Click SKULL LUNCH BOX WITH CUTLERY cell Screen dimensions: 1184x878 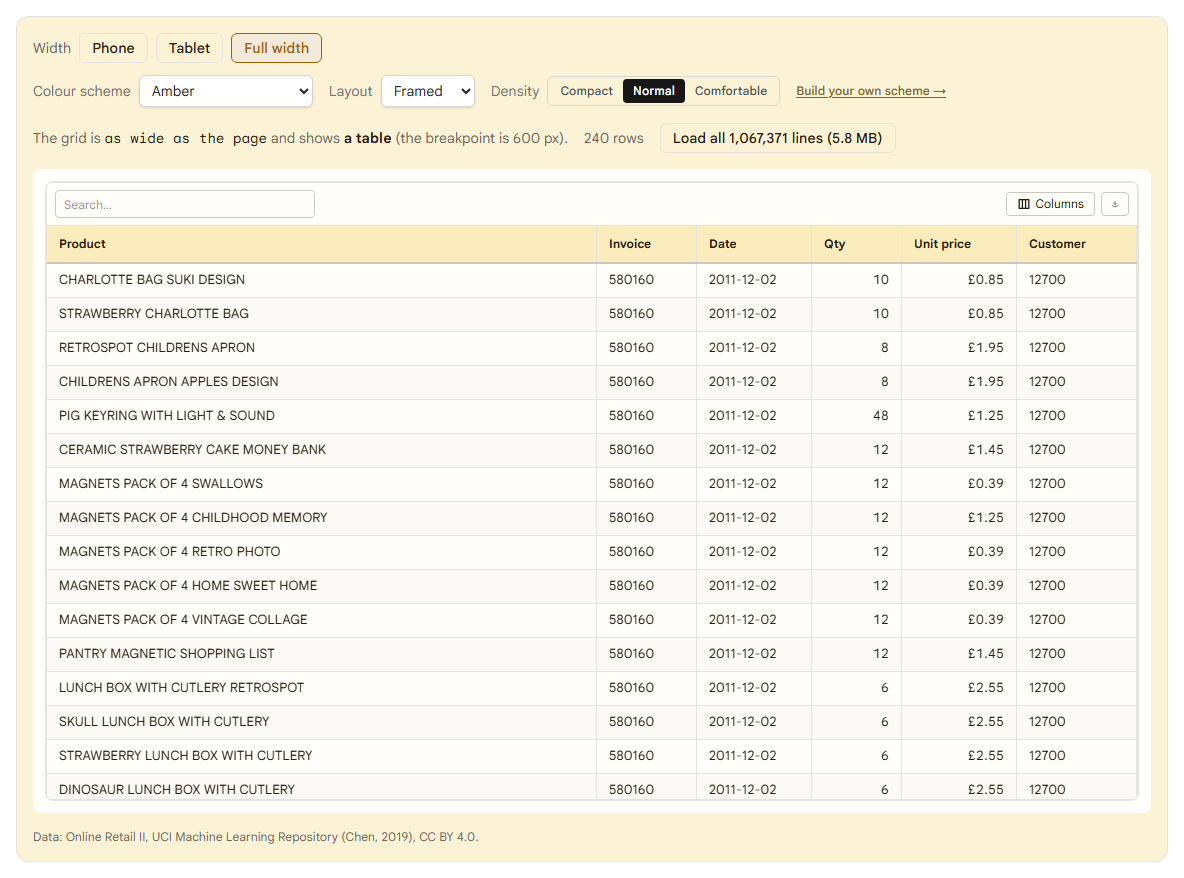(322, 722)
